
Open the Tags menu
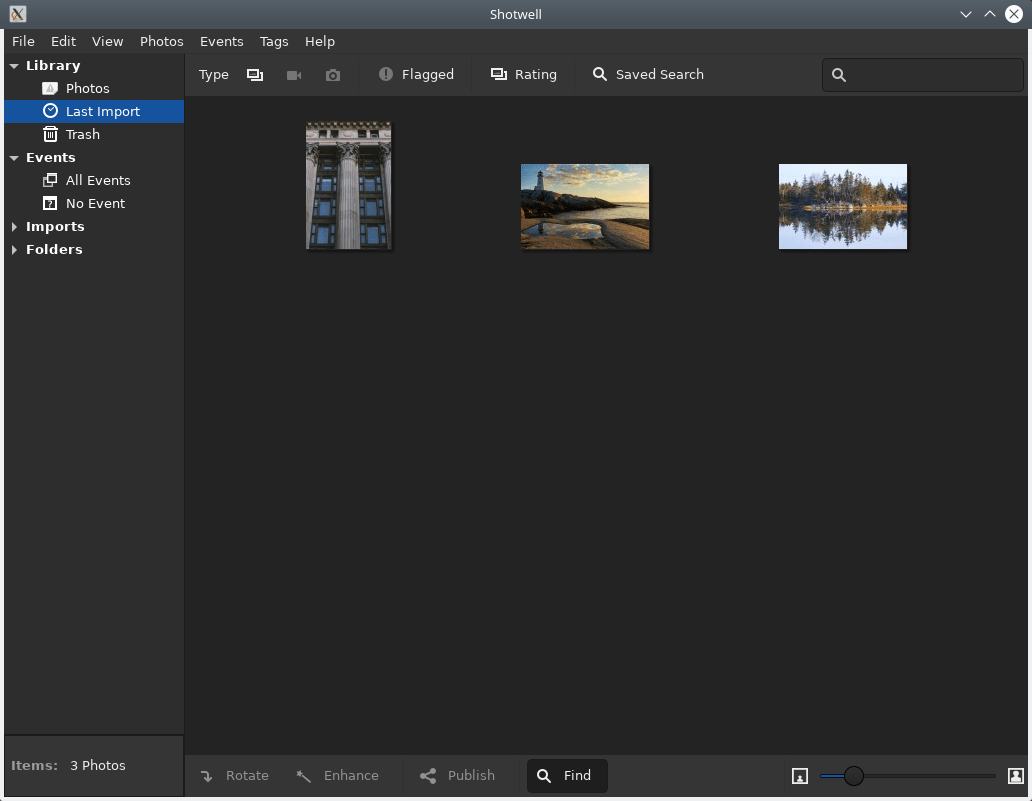point(274,41)
